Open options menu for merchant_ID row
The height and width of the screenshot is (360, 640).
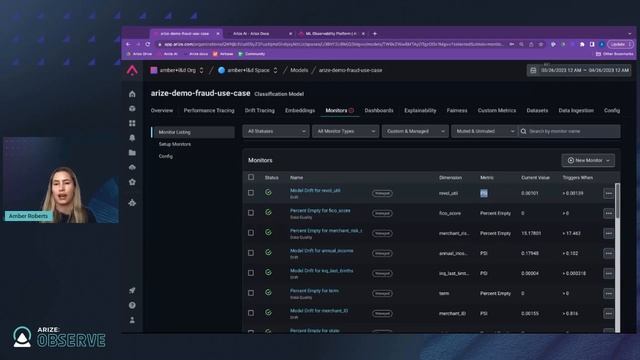(x=609, y=313)
